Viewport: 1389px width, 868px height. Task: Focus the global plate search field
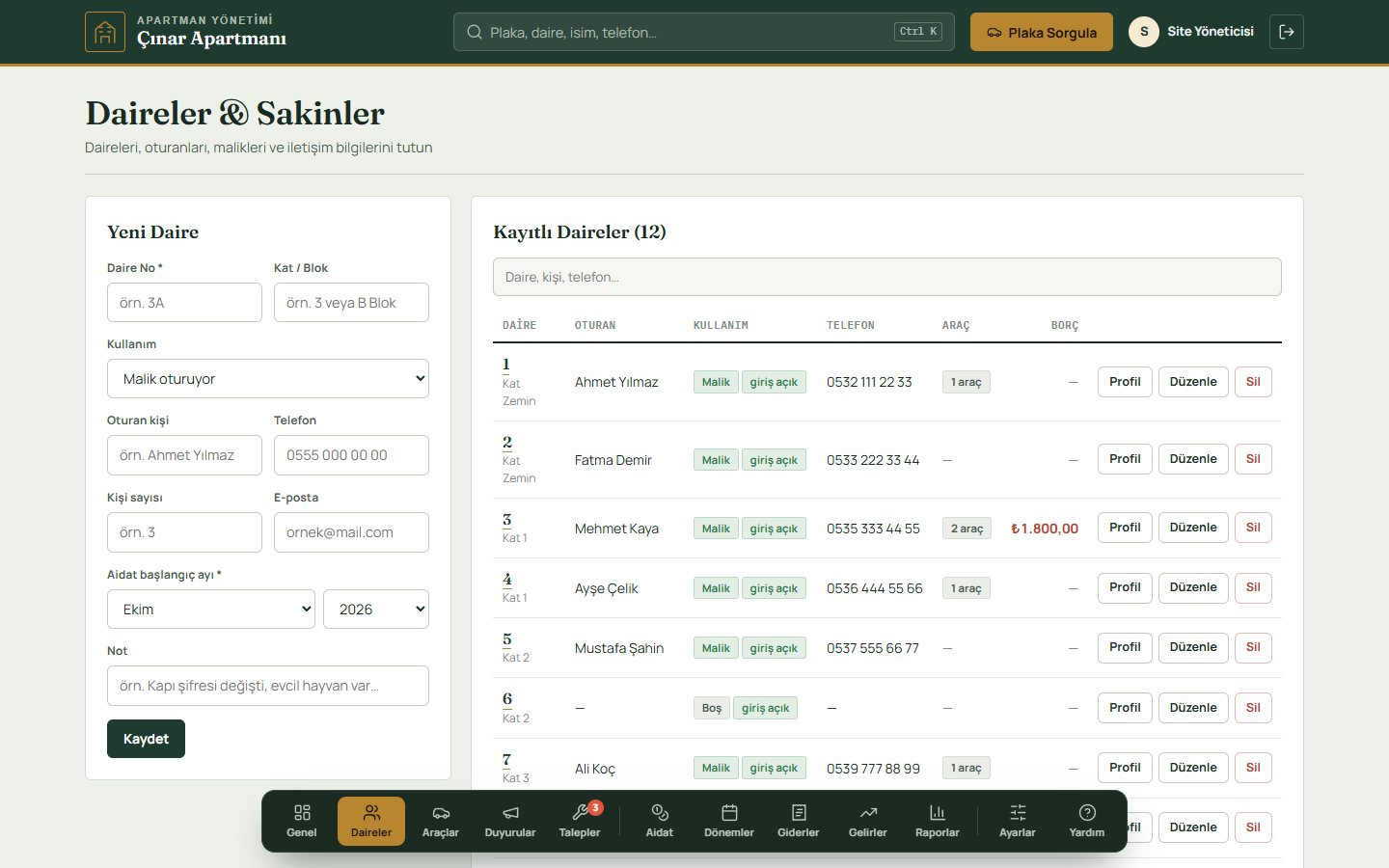click(x=704, y=32)
